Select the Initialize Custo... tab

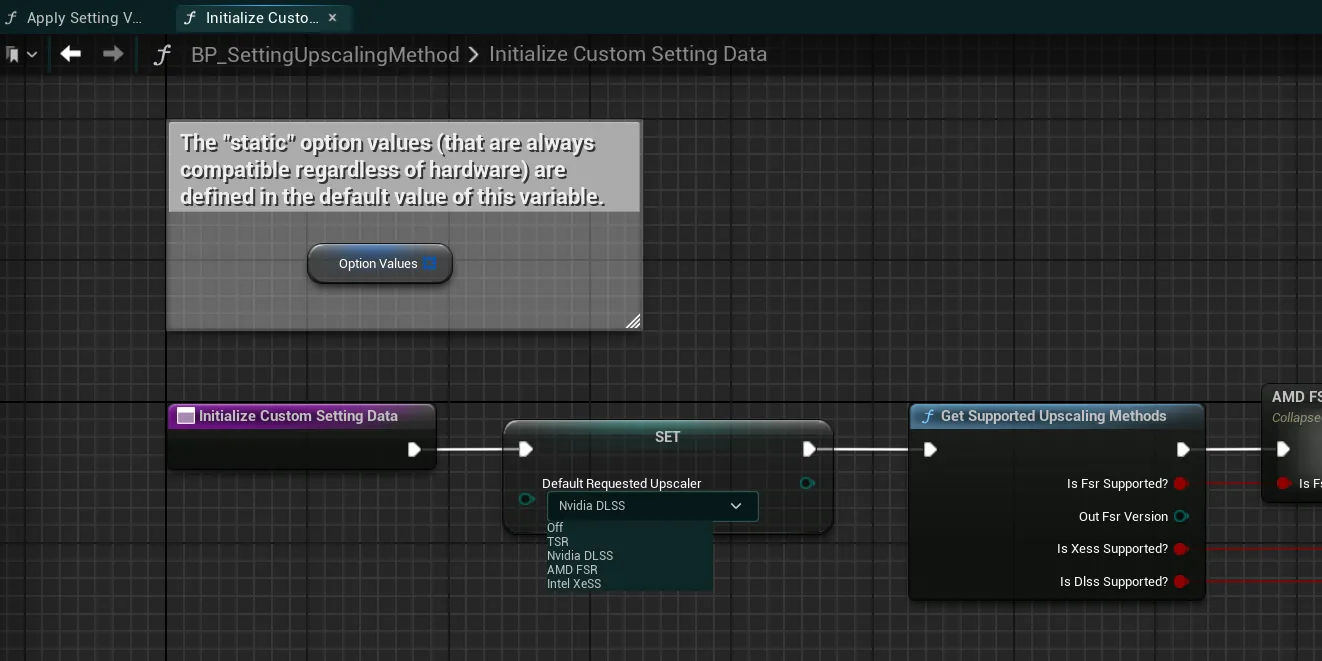[x=262, y=17]
